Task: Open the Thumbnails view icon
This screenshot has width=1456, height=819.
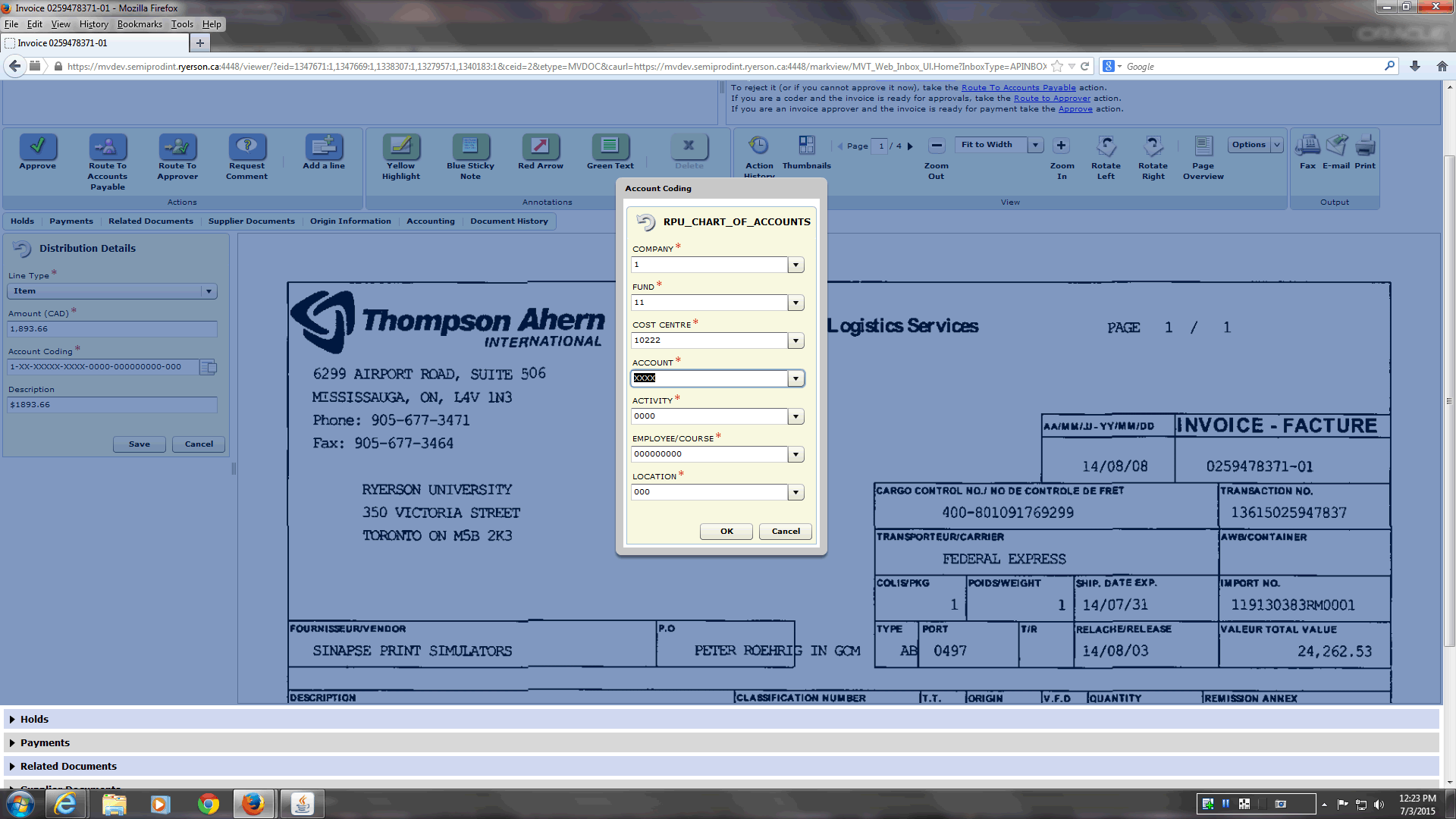Action: pos(806,146)
